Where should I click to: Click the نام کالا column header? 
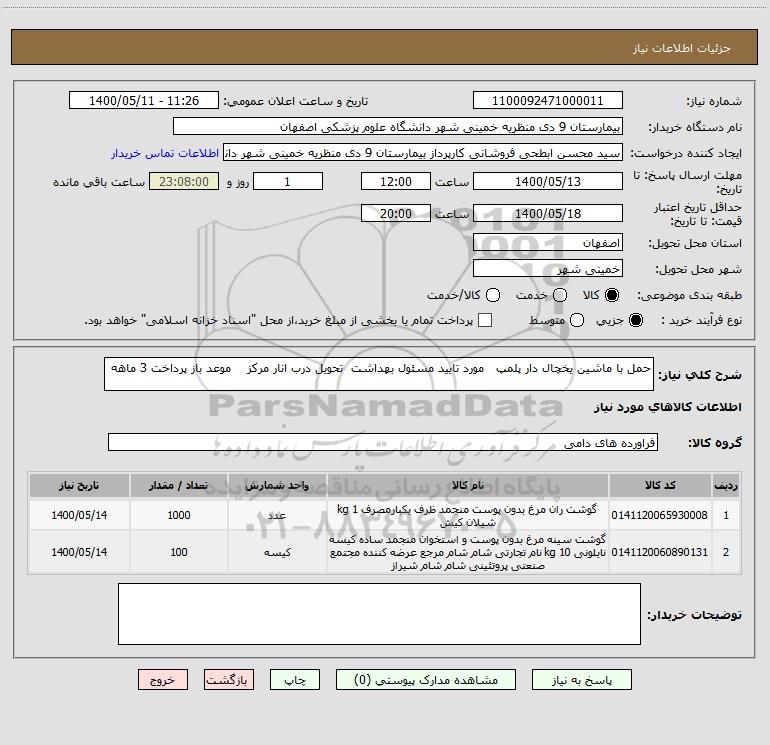coord(468,486)
